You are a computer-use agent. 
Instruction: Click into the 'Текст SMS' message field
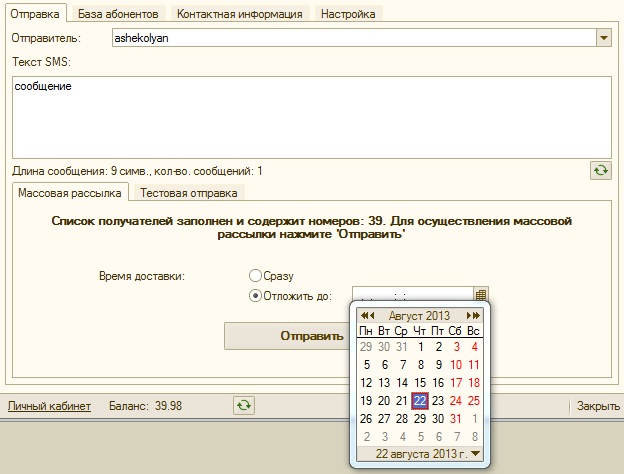pos(312,117)
